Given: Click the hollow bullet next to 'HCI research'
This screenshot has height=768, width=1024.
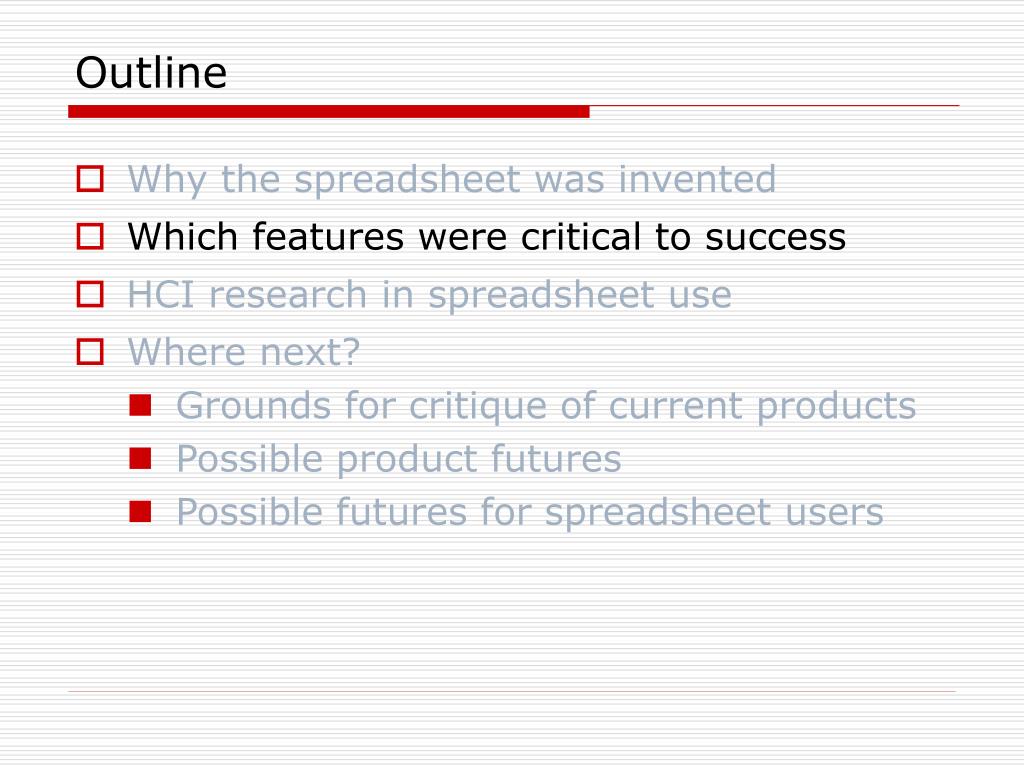Looking at the screenshot, I should (x=90, y=294).
